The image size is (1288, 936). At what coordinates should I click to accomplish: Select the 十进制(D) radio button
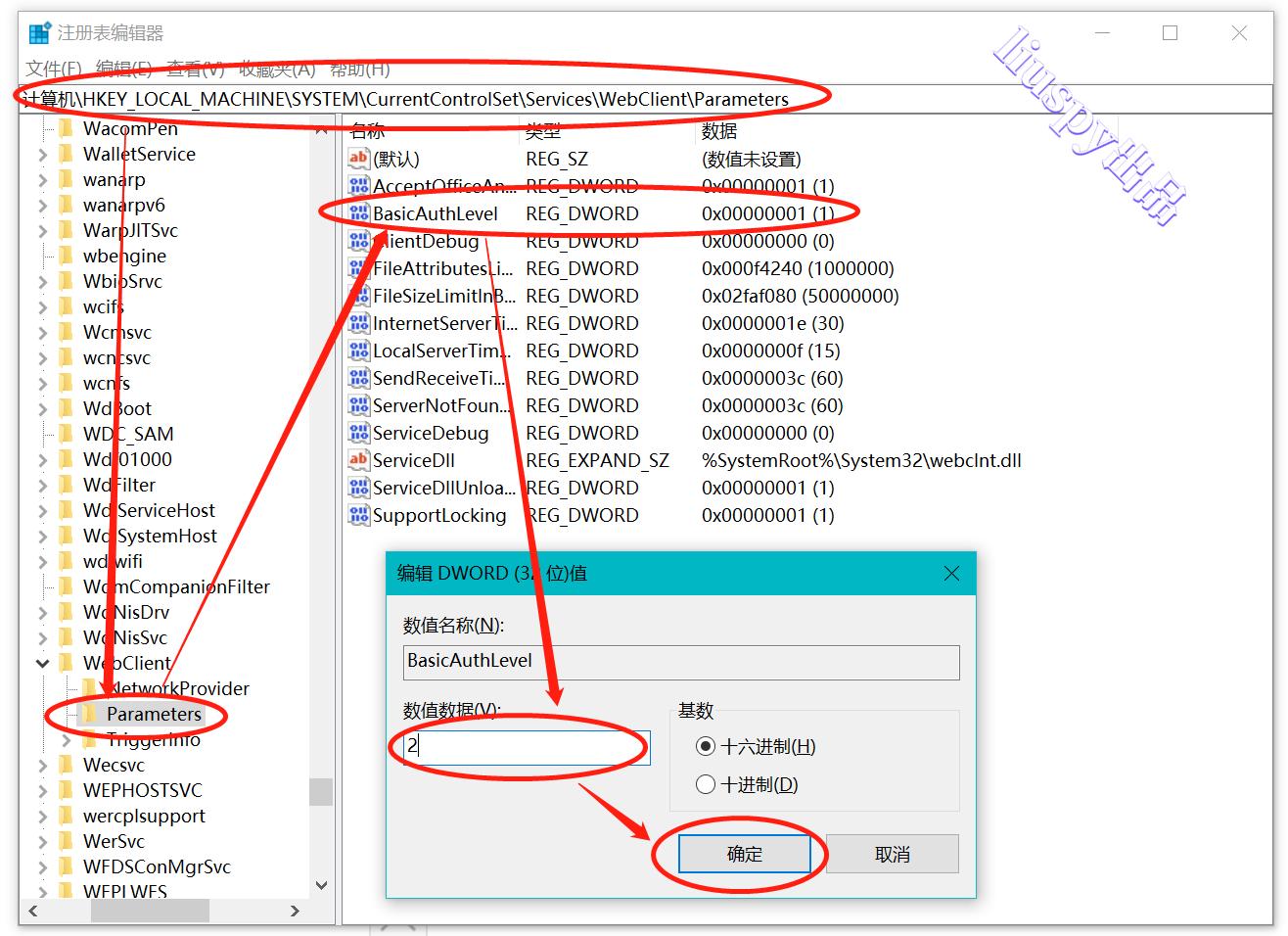coord(706,784)
